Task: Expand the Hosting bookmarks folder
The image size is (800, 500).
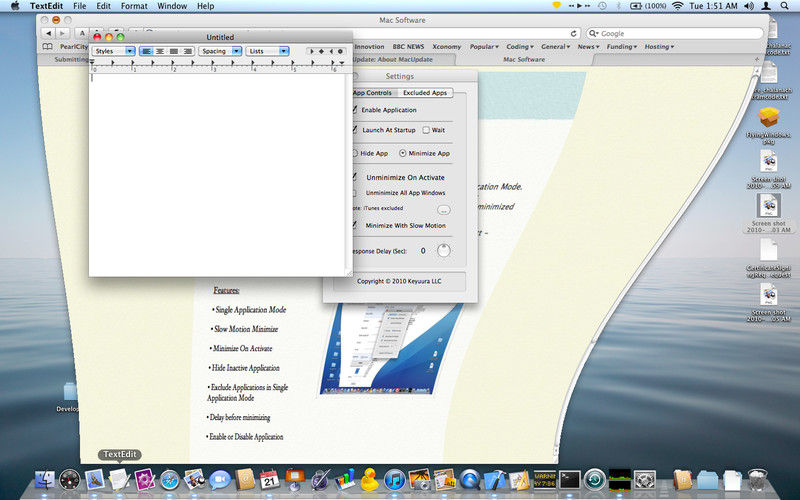Action: pos(659,46)
